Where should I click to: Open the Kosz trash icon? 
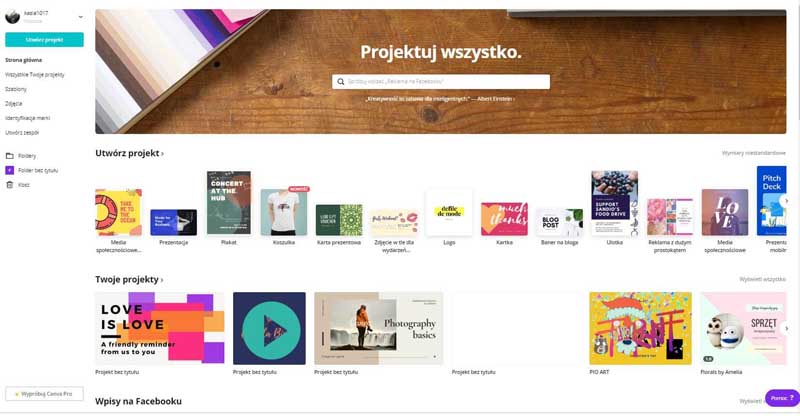click(9, 185)
